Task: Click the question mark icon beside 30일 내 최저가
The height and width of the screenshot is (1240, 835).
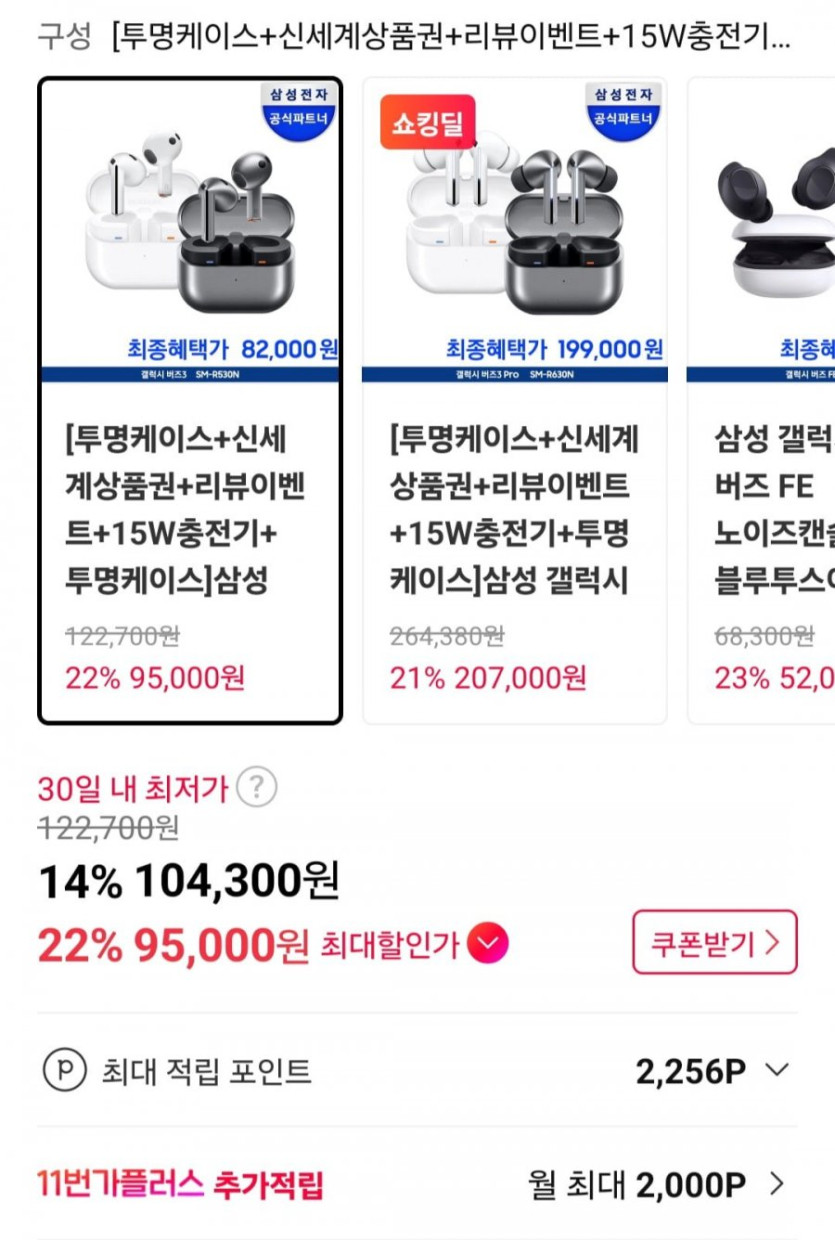Action: tap(256, 789)
